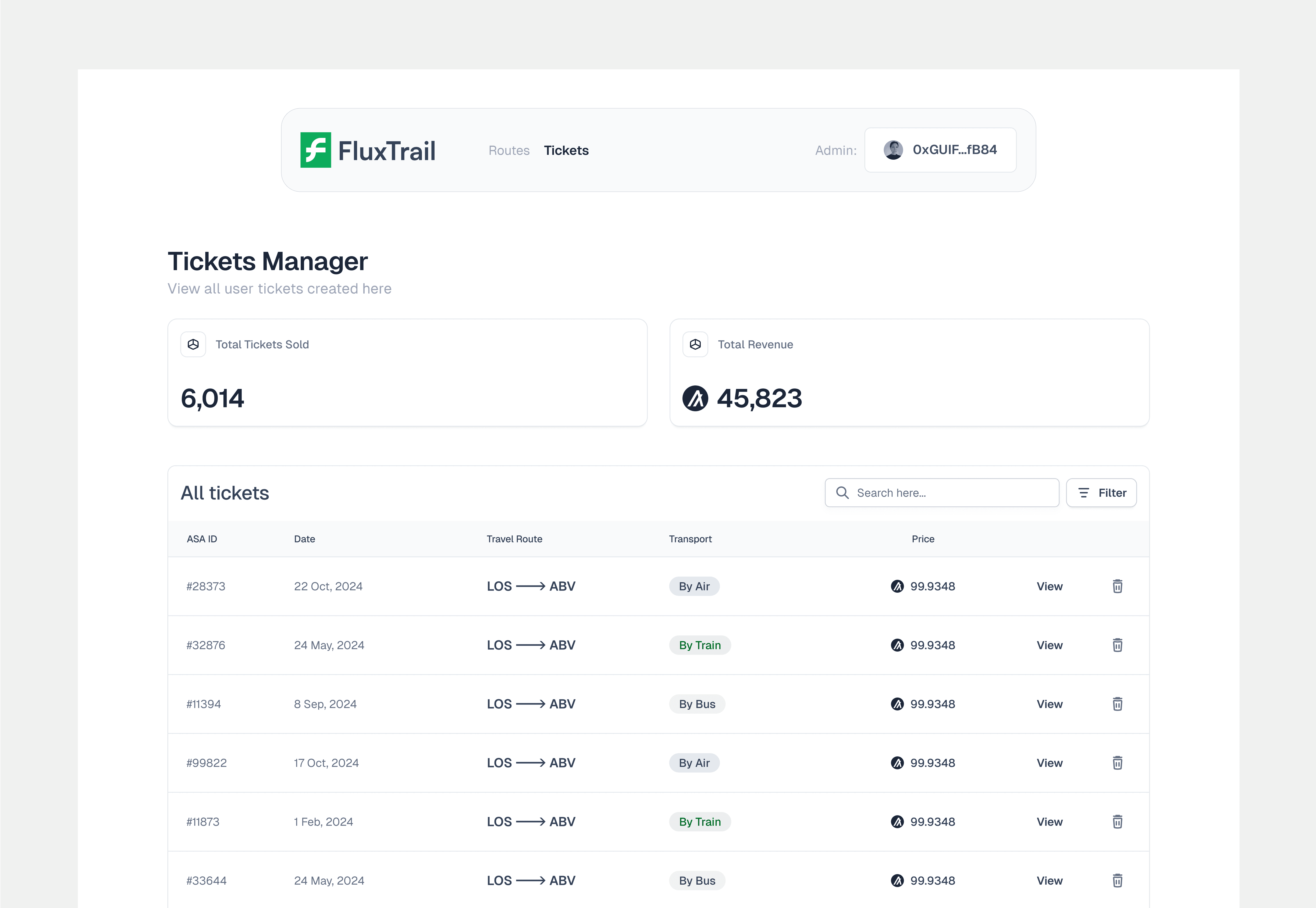Click the By Train badge for ticket #32876
Image resolution: width=1316 pixels, height=908 pixels.
point(700,645)
